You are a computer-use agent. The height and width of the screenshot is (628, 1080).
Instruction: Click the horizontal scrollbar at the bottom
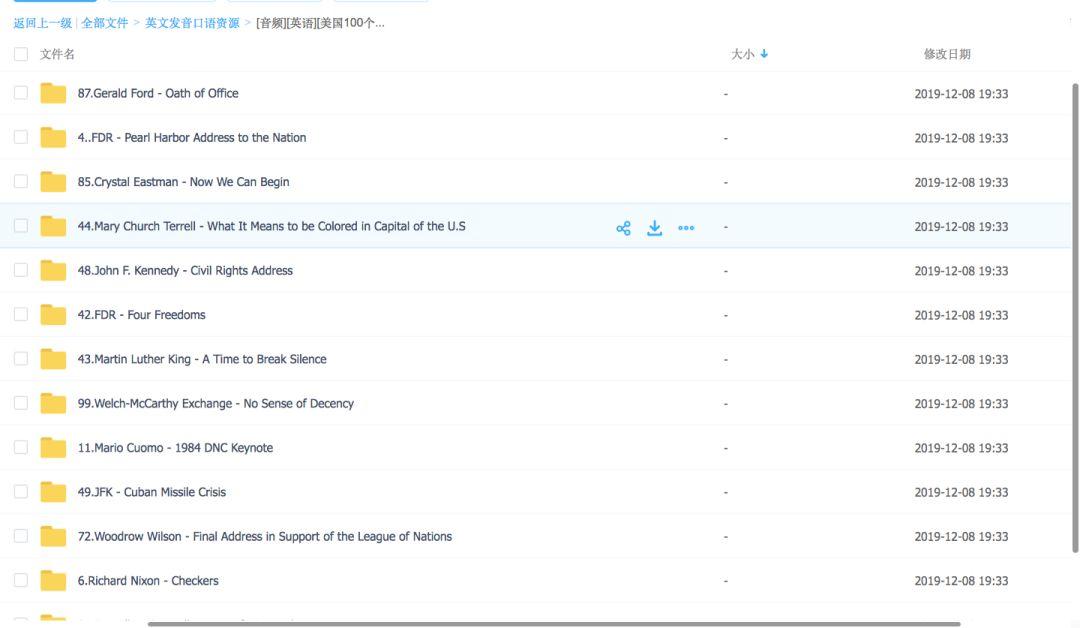tap(554, 624)
